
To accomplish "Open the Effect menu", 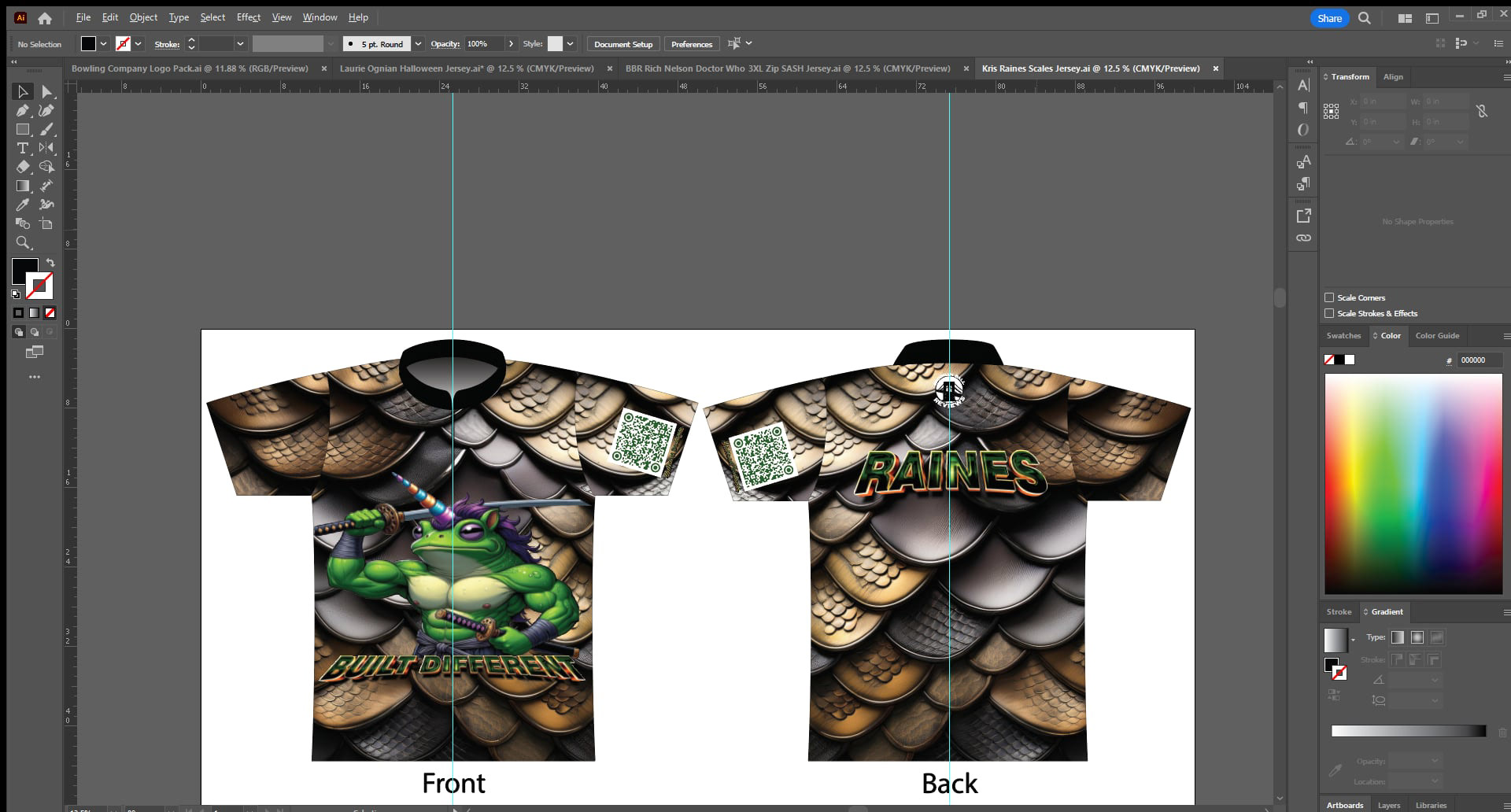I will 249,17.
